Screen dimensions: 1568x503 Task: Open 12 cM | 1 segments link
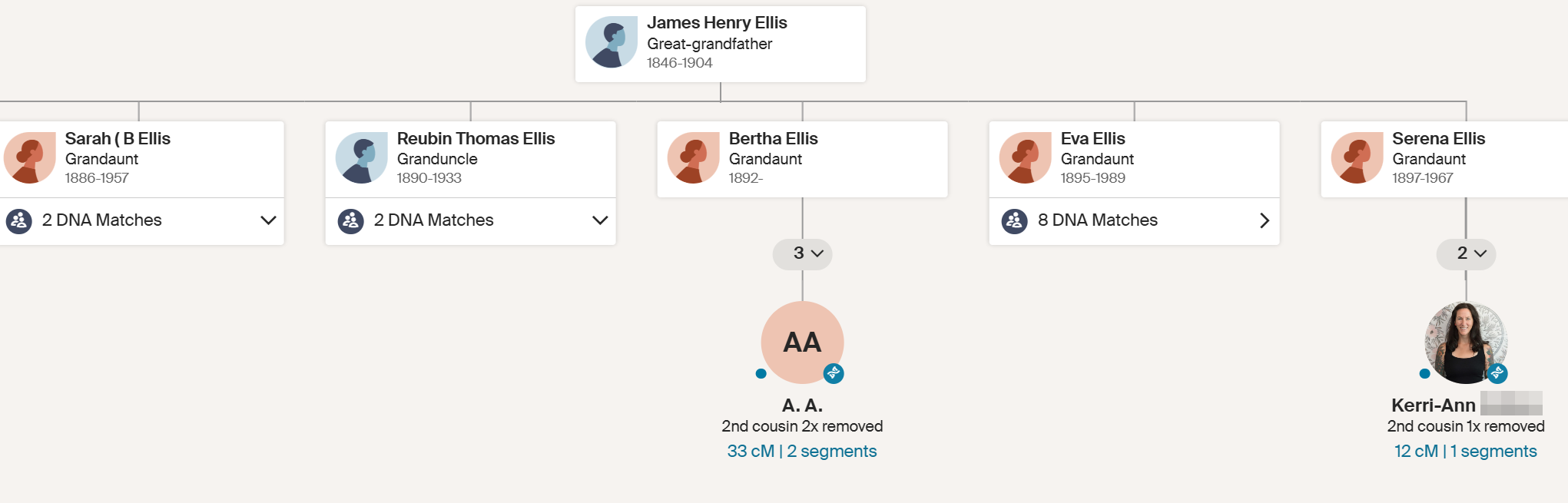point(1466,452)
